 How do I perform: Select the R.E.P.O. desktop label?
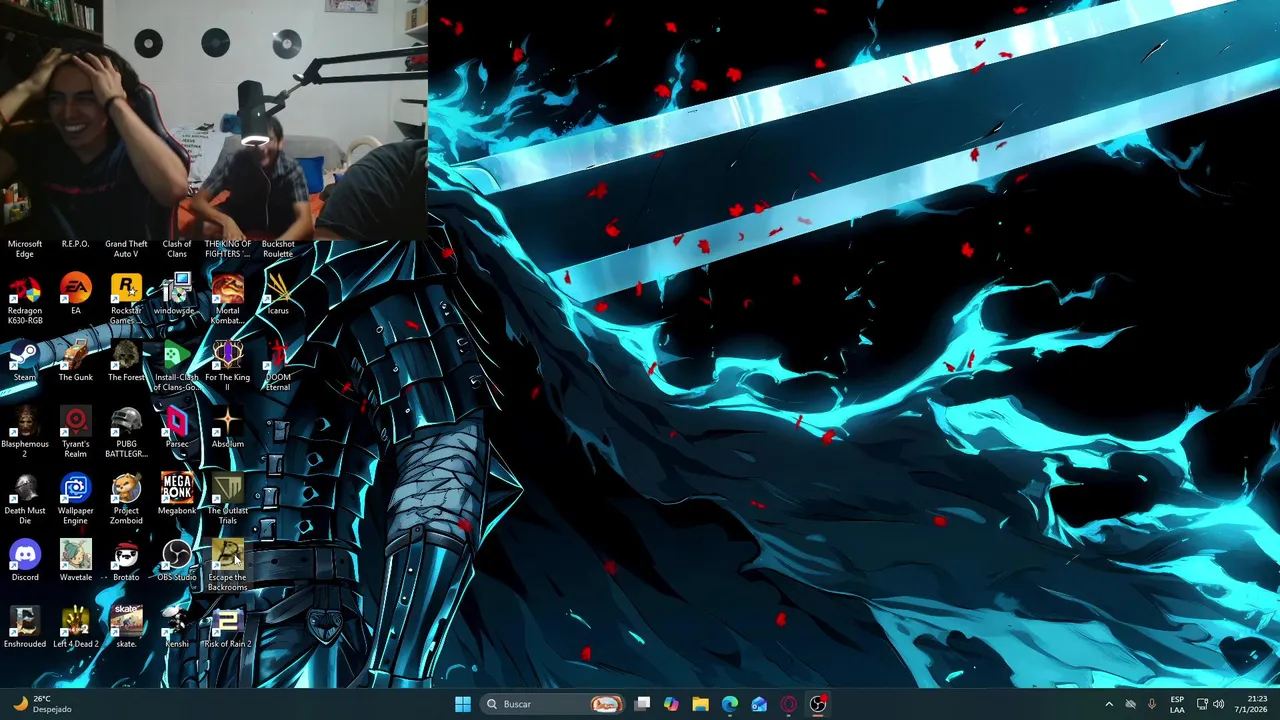tap(75, 244)
